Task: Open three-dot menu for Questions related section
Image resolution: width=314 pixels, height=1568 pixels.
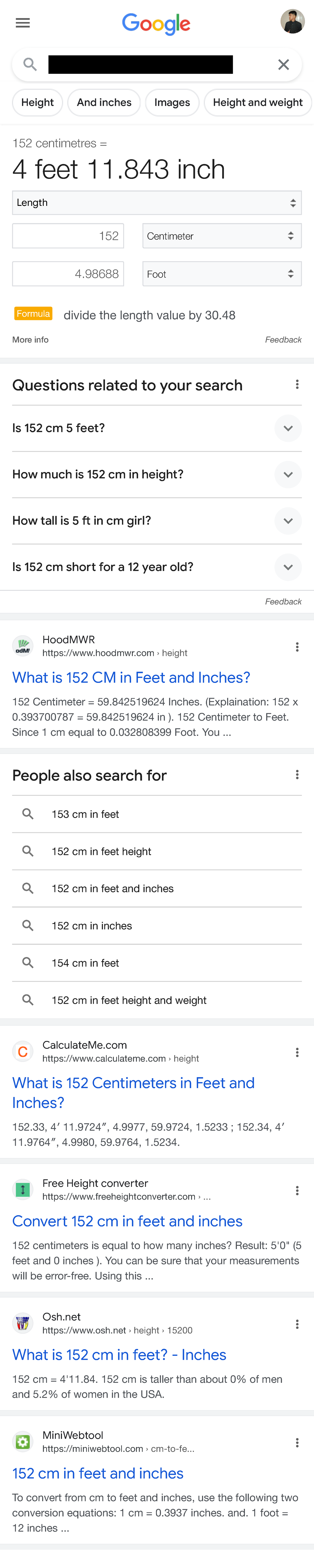Action: click(x=297, y=384)
